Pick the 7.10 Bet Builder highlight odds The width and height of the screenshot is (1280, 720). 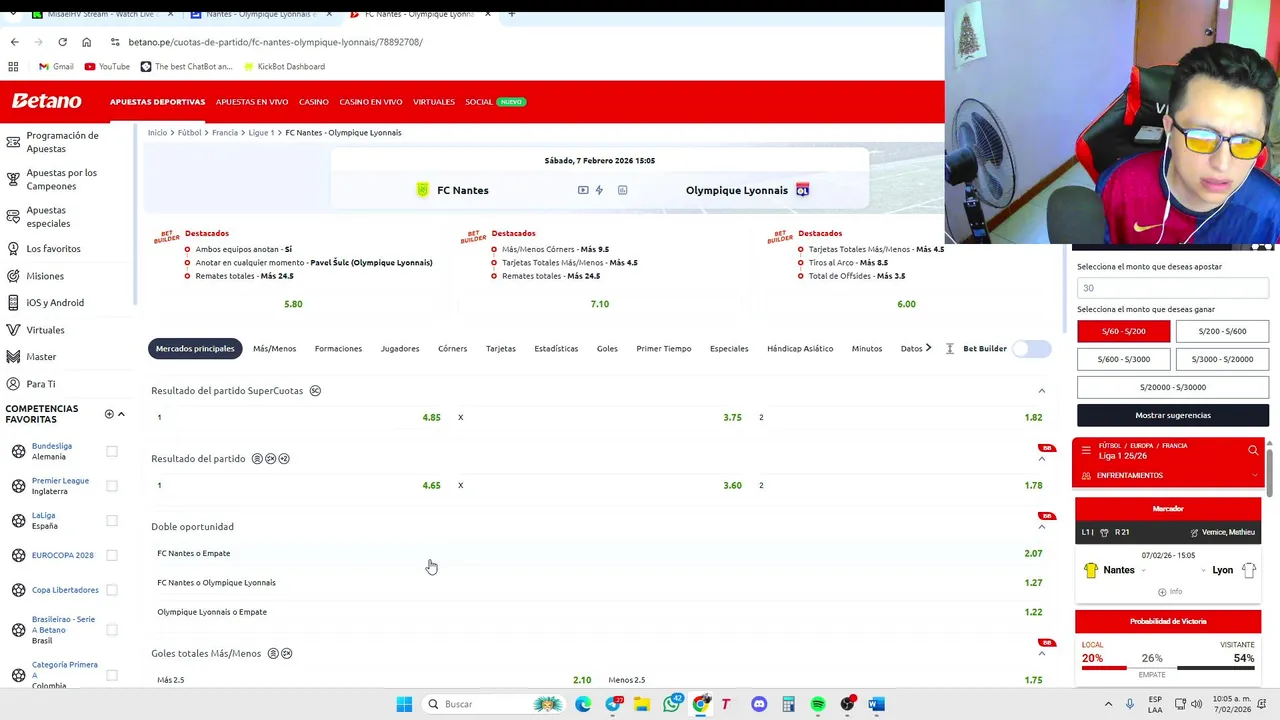click(x=599, y=304)
